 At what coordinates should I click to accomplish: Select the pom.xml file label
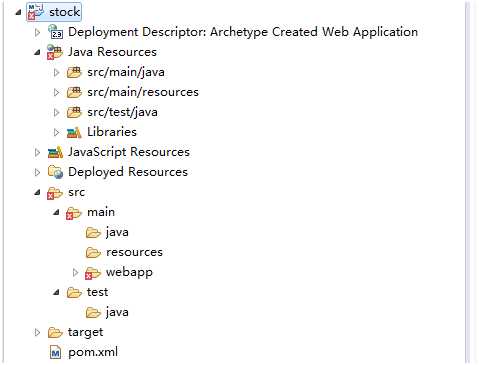[x=93, y=352]
